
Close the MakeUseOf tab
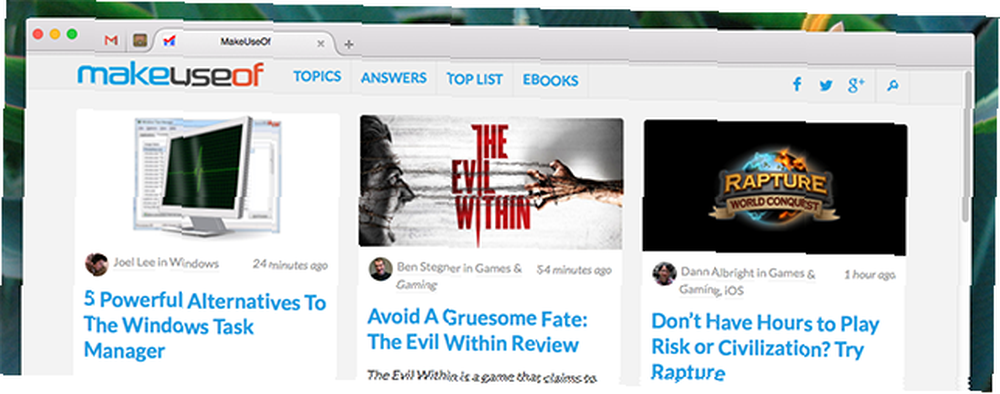[x=321, y=43]
